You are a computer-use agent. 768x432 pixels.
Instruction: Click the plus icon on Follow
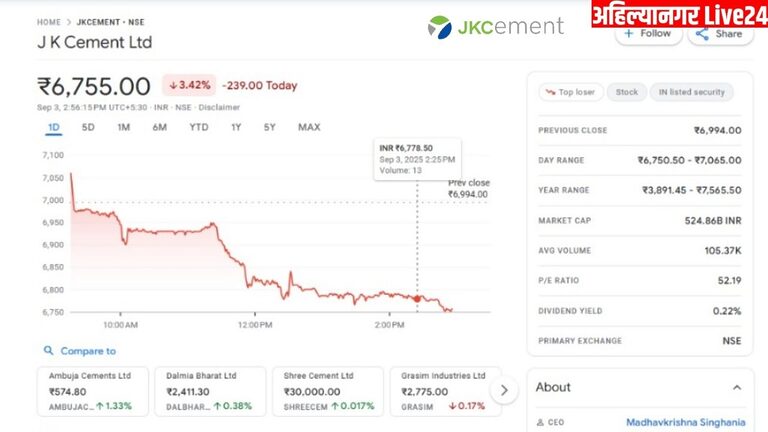pyautogui.click(x=628, y=33)
